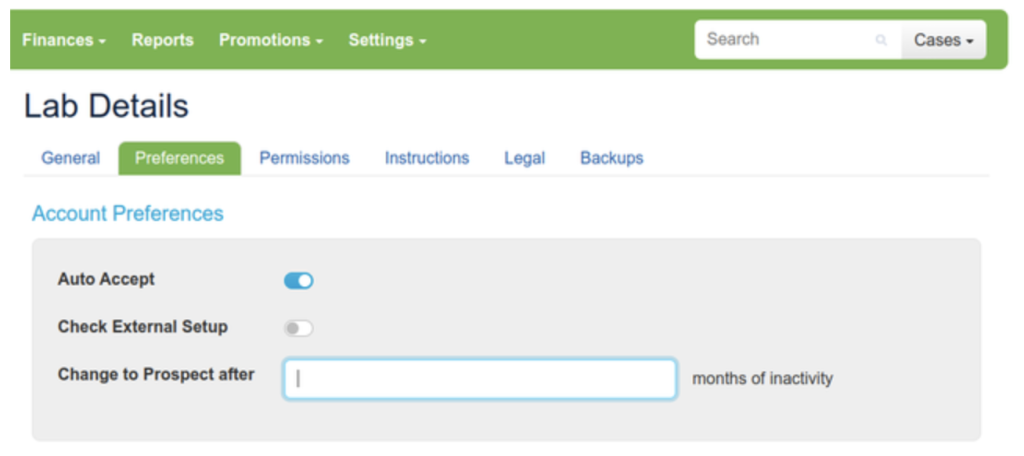Open the Backups tab
Image resolution: width=1024 pixels, height=456 pixels.
pos(611,158)
